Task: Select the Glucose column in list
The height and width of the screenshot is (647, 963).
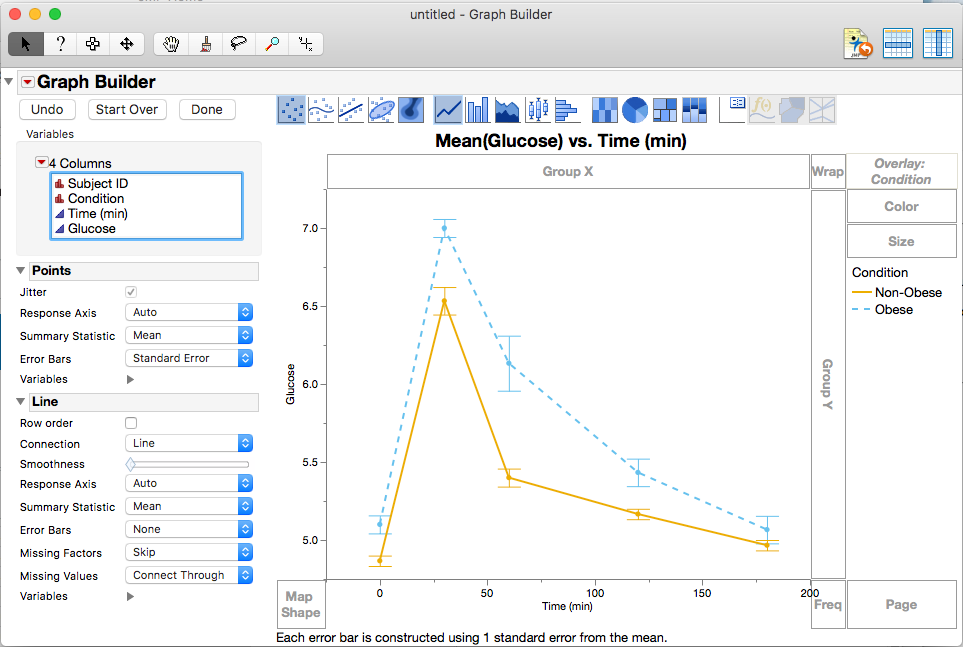Action: click(92, 229)
